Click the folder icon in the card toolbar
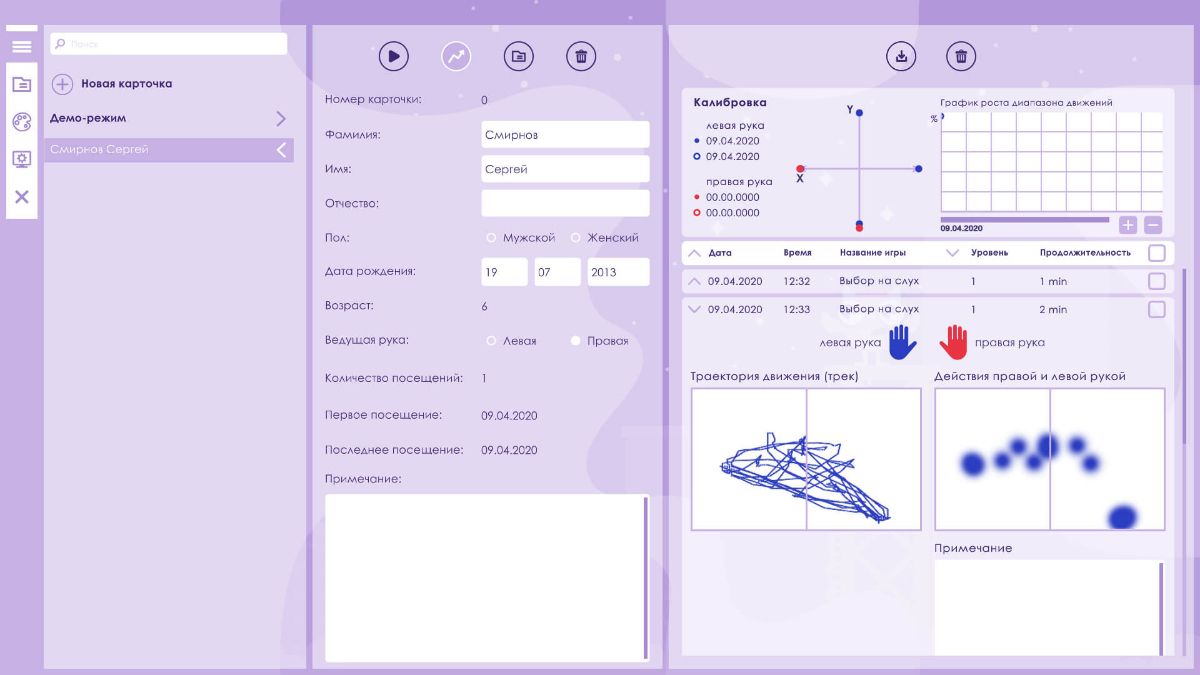Viewport: 1200px width, 675px height. [x=518, y=56]
